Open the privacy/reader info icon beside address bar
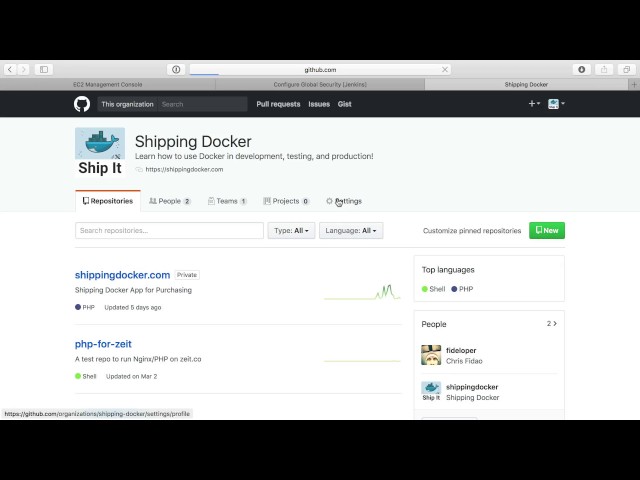The width and height of the screenshot is (640, 480). pos(176,69)
